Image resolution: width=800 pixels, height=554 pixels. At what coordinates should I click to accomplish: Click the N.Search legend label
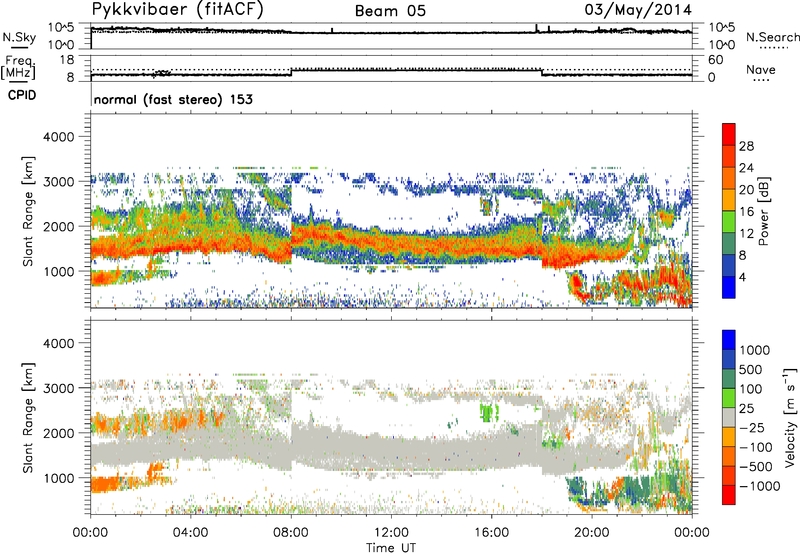coord(773,37)
